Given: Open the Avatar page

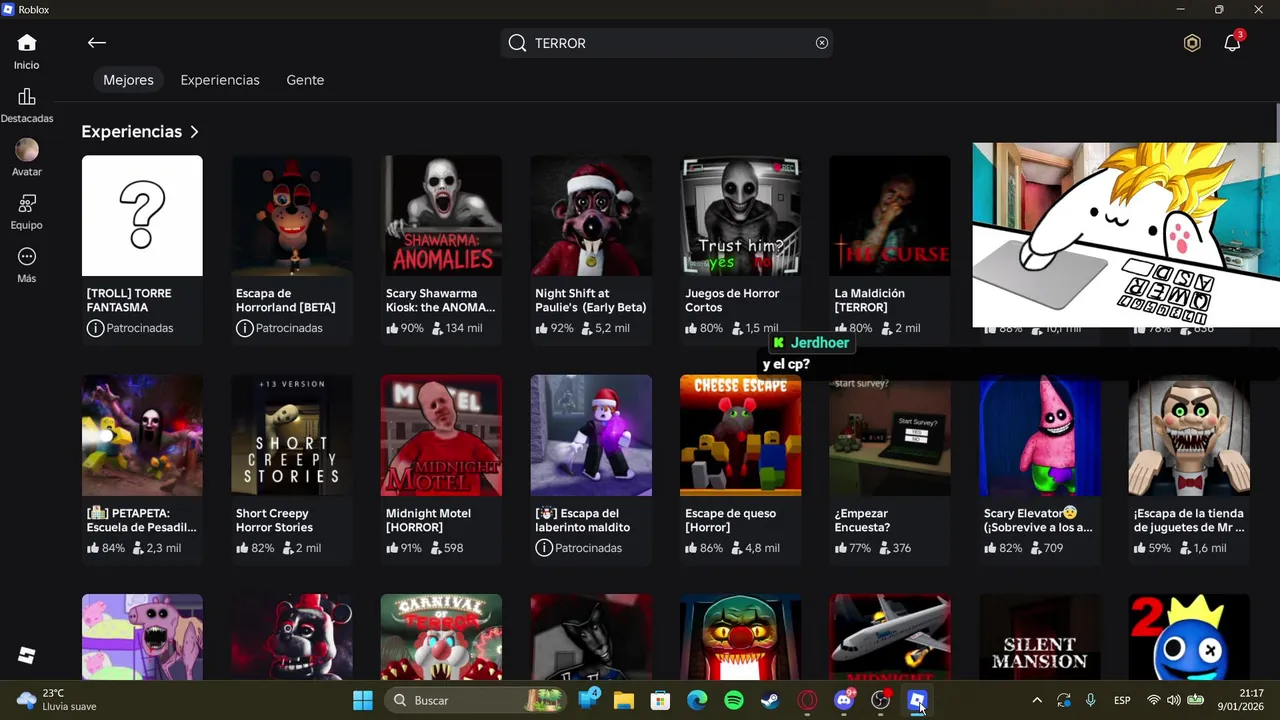Looking at the screenshot, I should click(27, 159).
